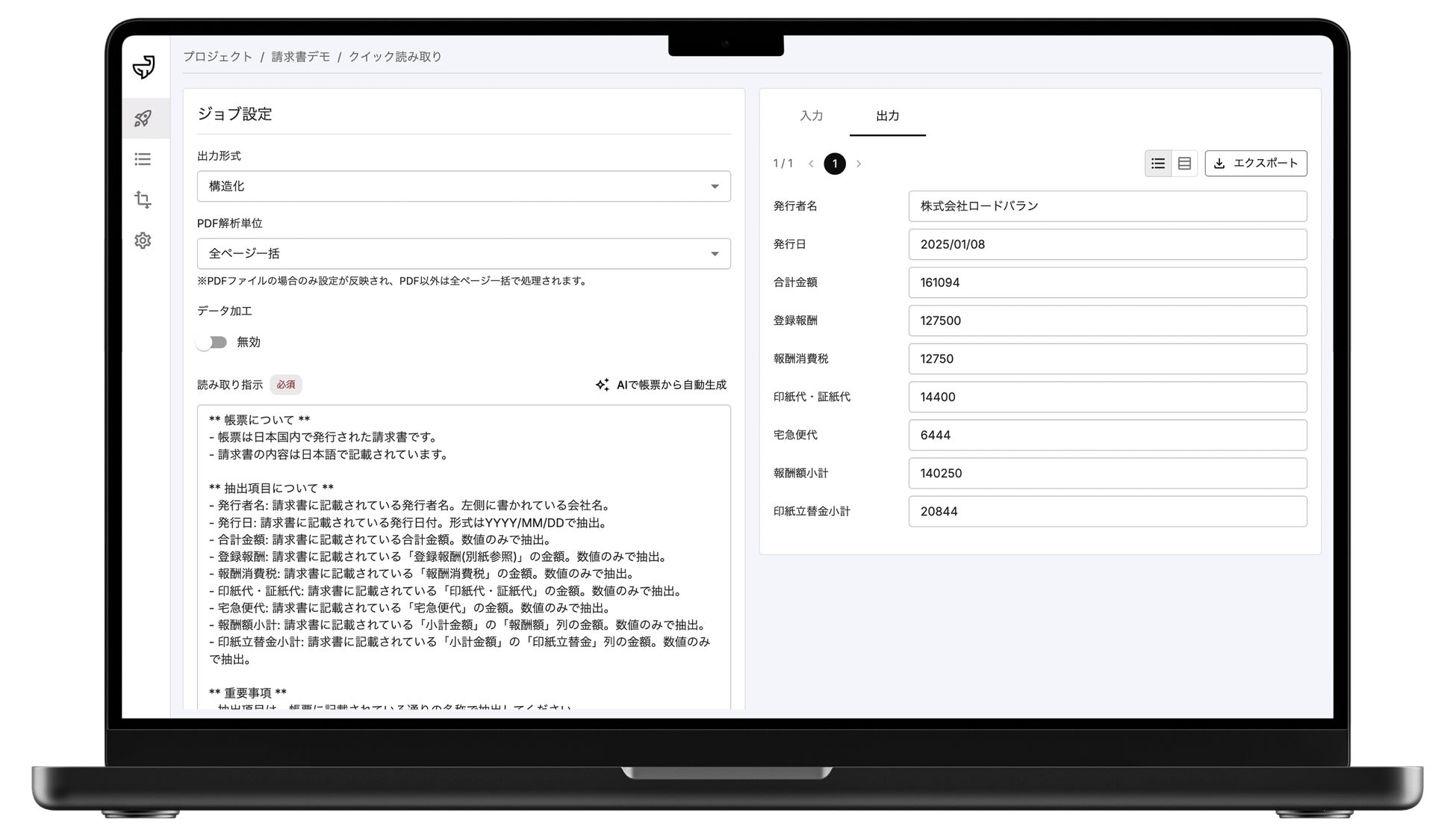The image size is (1456, 833).
Task: Switch output to list view icon
Action: tap(1158, 164)
